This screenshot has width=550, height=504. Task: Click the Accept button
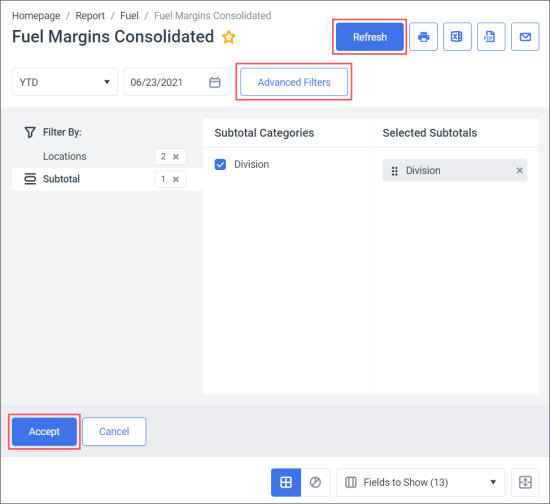click(44, 431)
